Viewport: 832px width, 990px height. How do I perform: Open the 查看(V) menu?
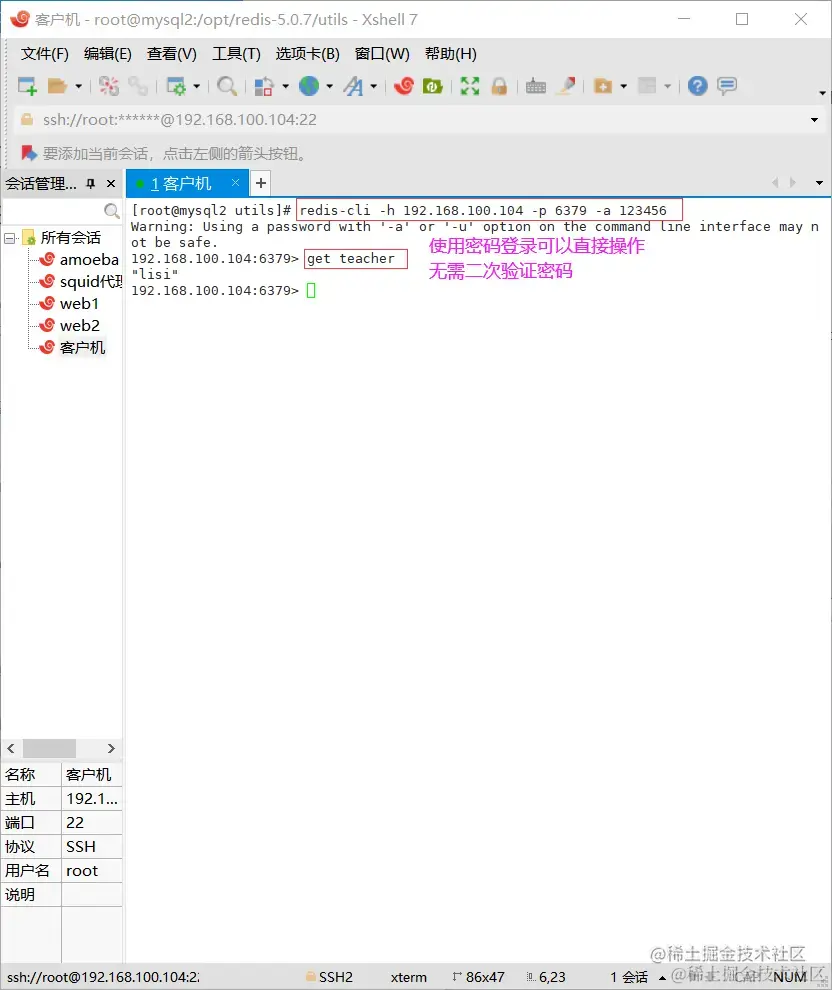[x=171, y=54]
